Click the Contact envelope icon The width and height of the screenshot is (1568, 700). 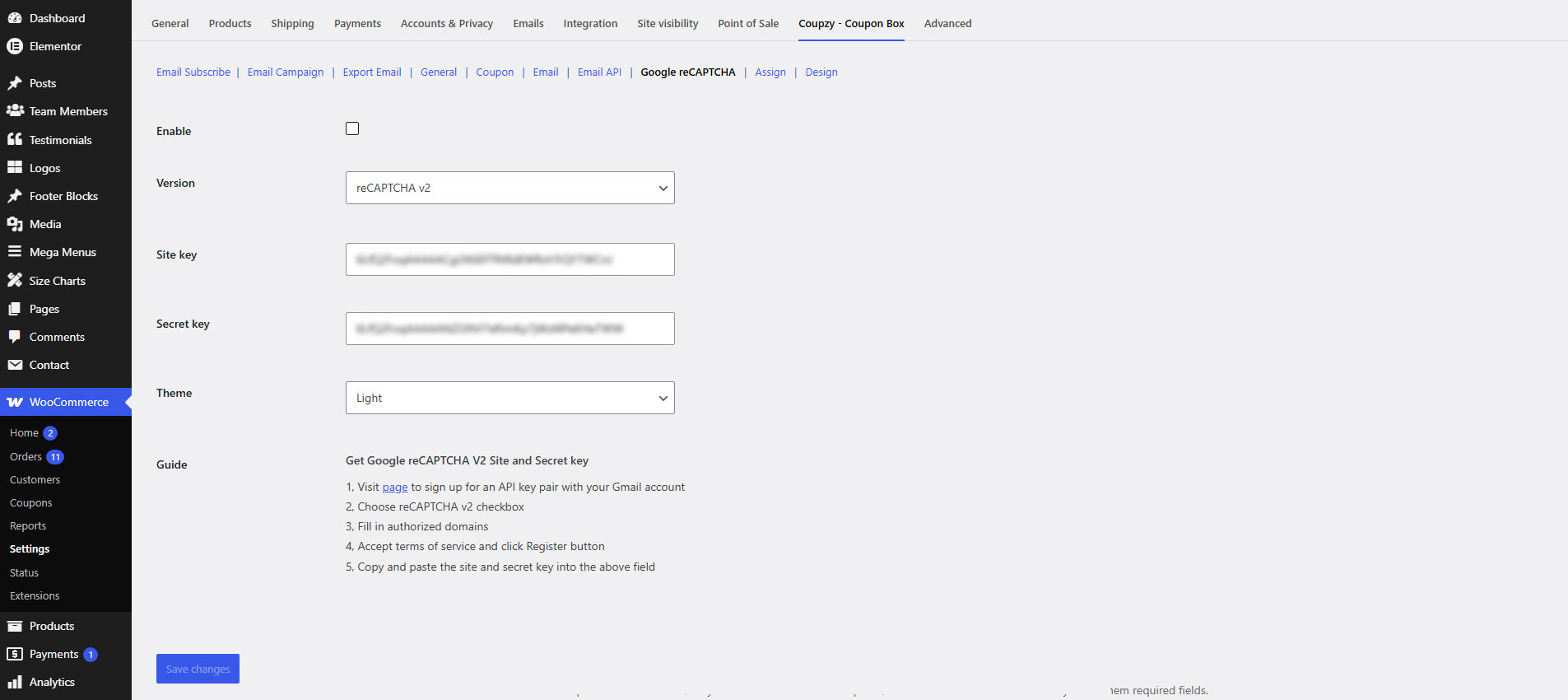click(15, 365)
